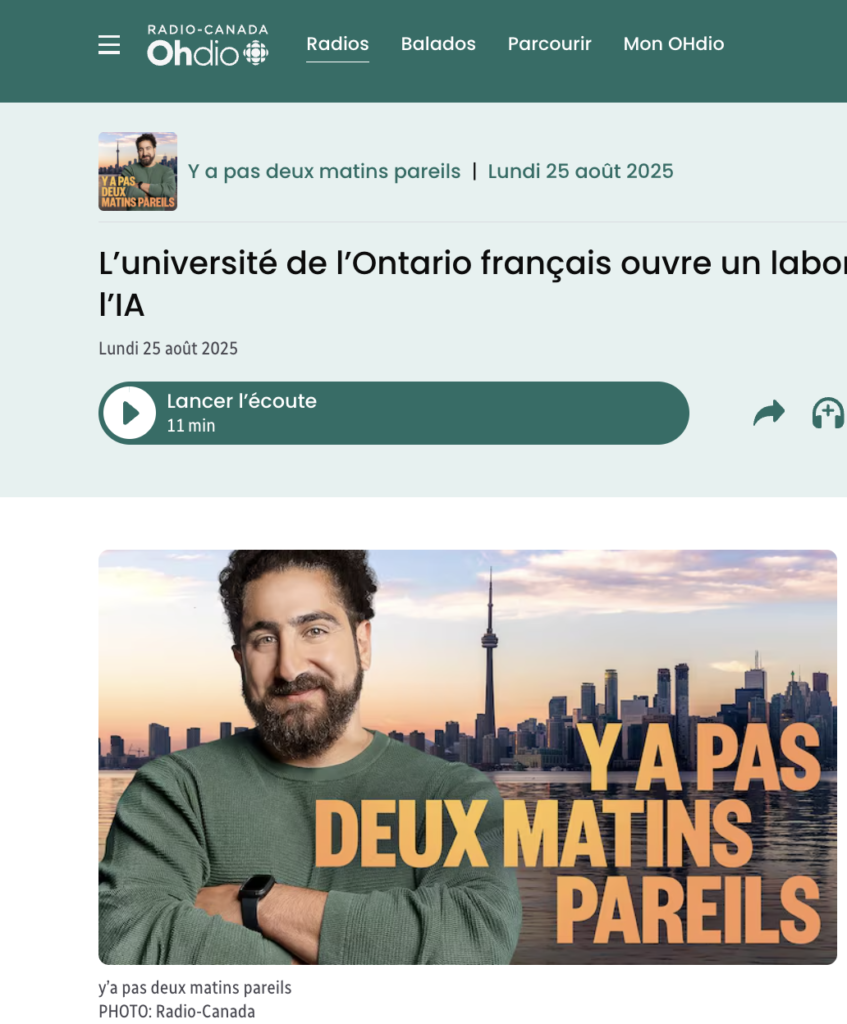Image resolution: width=847 pixels, height=1024 pixels.
Task: Click the y'a pas deux matins pareils caption
Action: point(195,987)
